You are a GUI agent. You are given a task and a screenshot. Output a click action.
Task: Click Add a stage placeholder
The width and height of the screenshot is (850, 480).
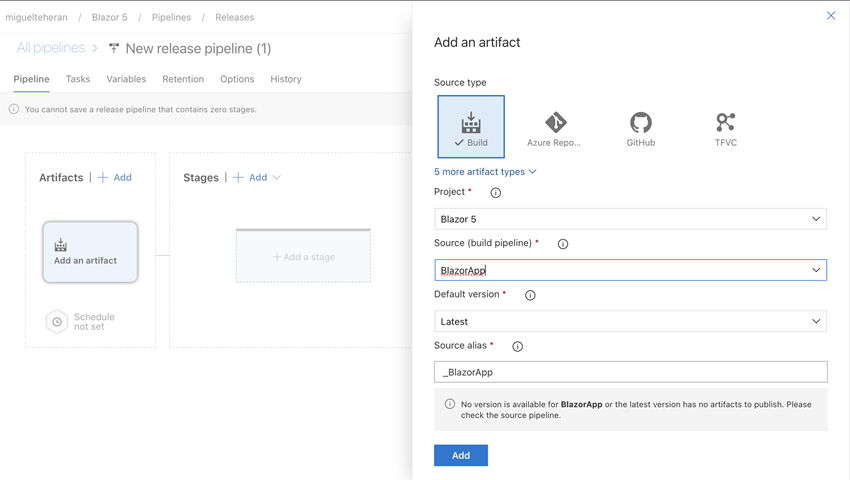pos(304,256)
